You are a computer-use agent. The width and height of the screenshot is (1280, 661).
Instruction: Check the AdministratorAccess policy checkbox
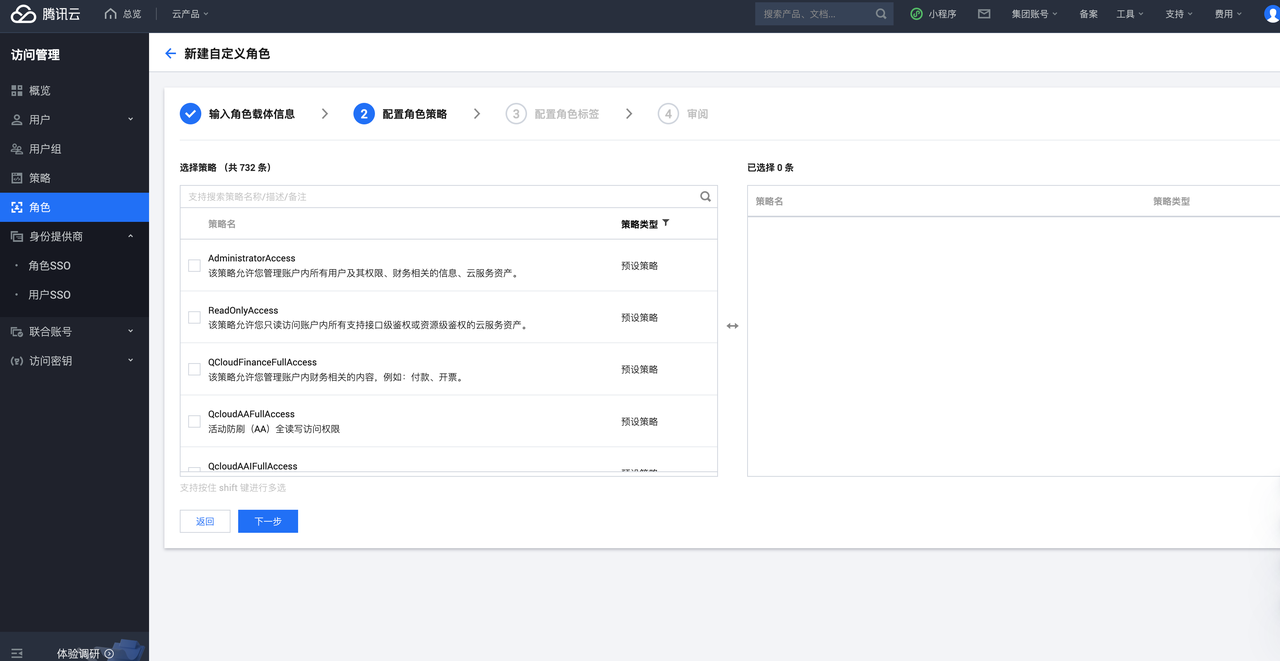click(x=194, y=265)
